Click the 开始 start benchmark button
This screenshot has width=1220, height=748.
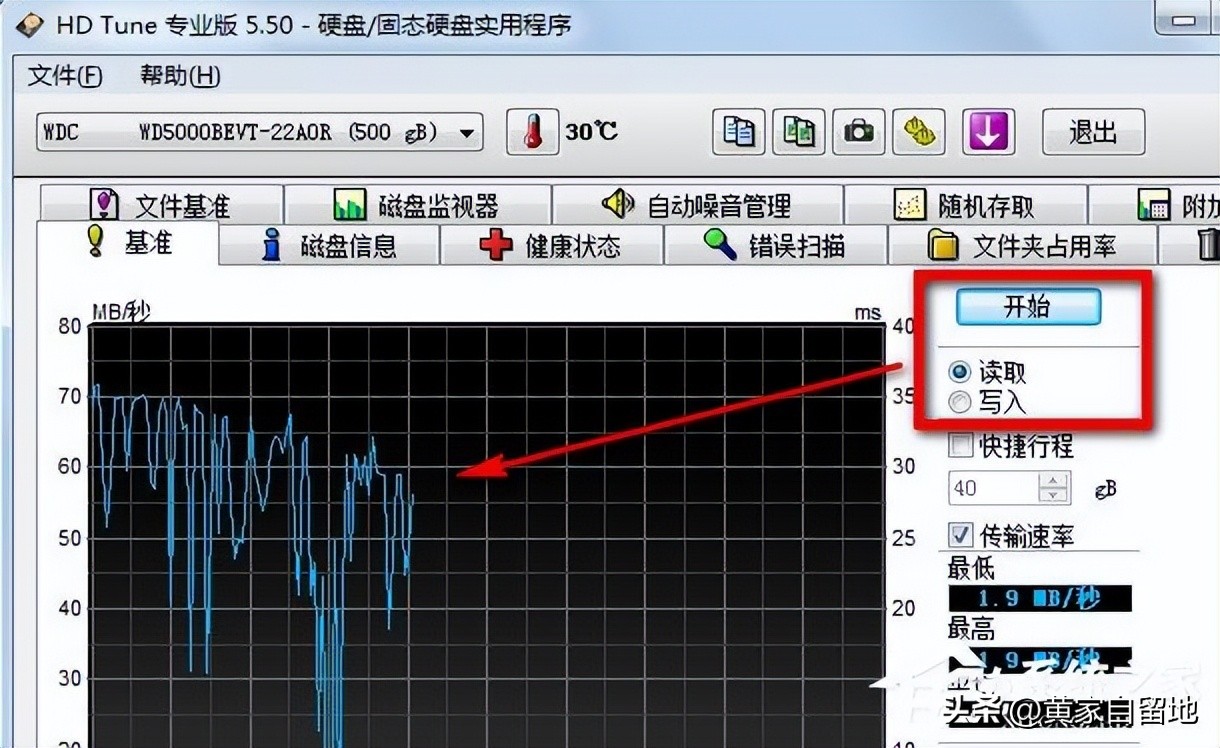1029,307
